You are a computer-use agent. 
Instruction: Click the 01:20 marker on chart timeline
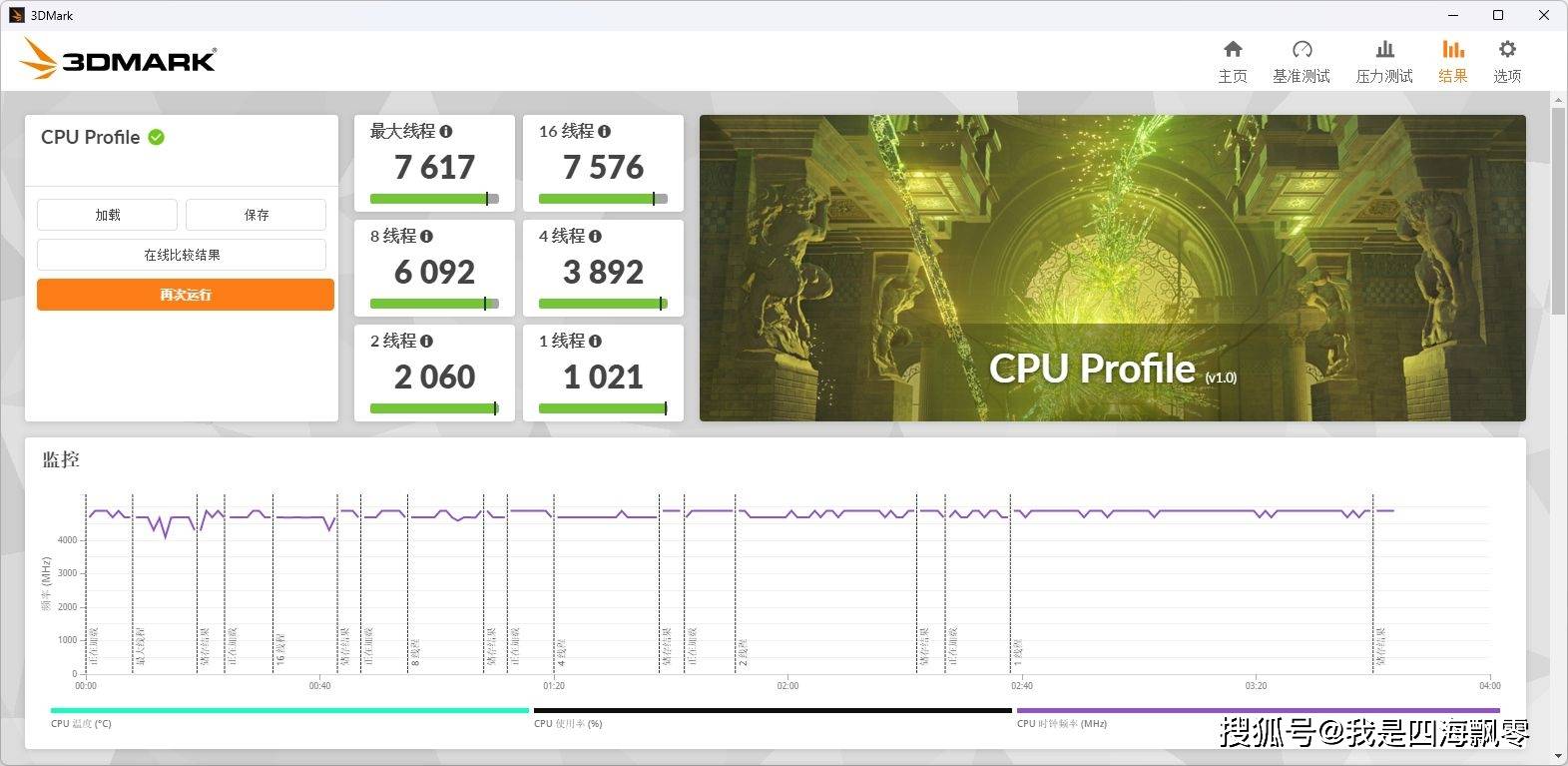point(554,685)
